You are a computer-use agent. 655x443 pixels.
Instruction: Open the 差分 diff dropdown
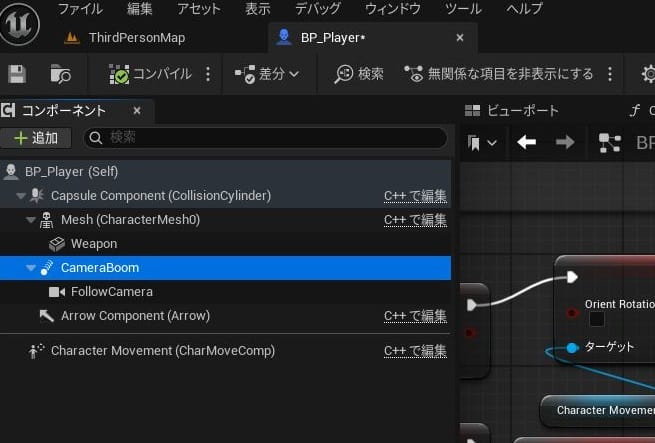pos(267,74)
